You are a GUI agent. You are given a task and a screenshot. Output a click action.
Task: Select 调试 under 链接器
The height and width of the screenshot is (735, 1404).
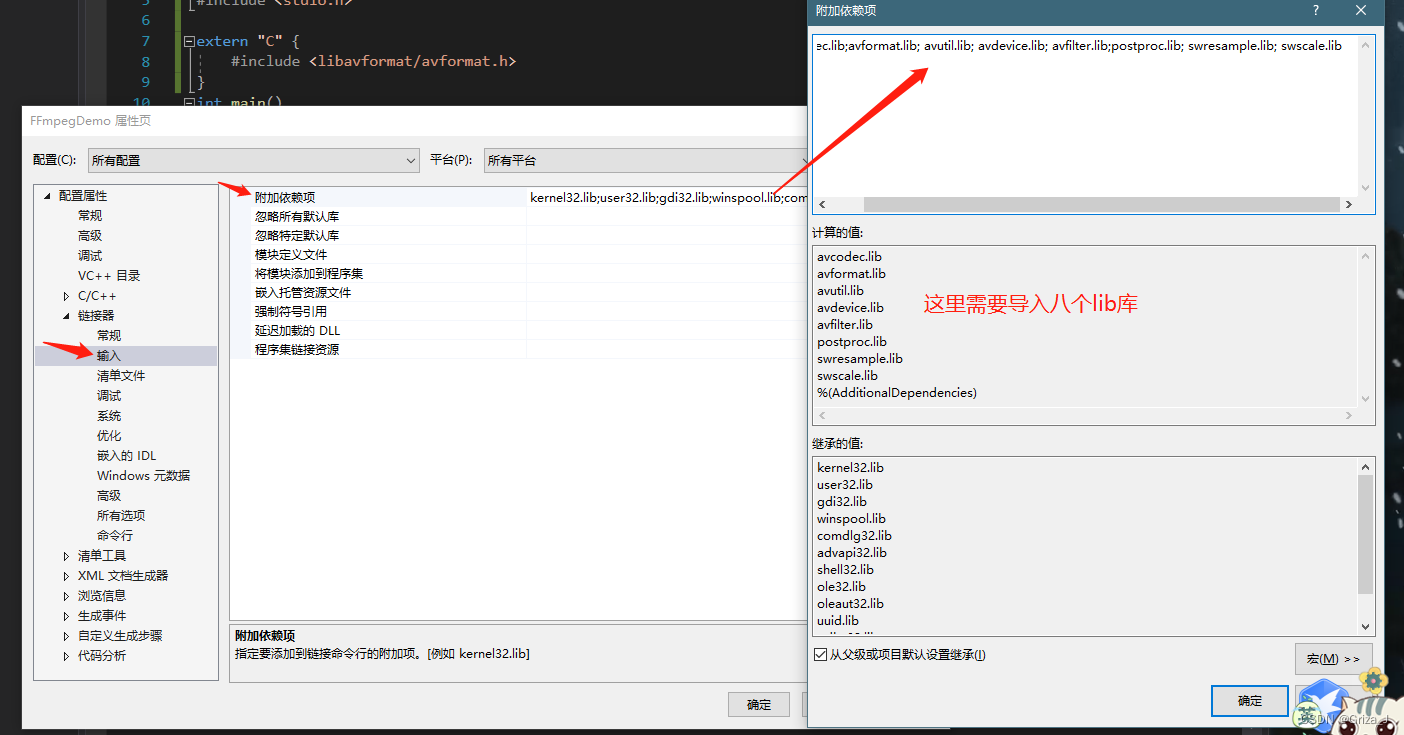pyautogui.click(x=109, y=396)
